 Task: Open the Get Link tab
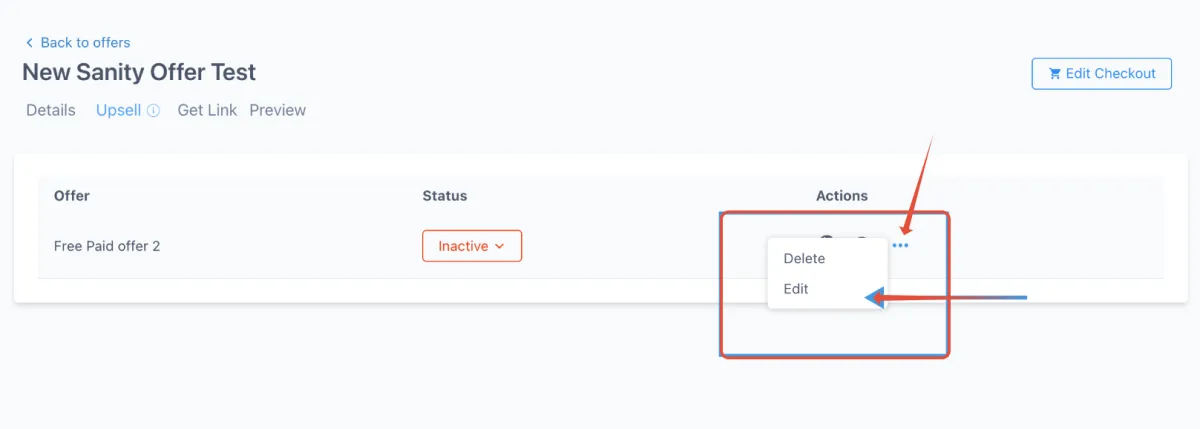click(207, 110)
